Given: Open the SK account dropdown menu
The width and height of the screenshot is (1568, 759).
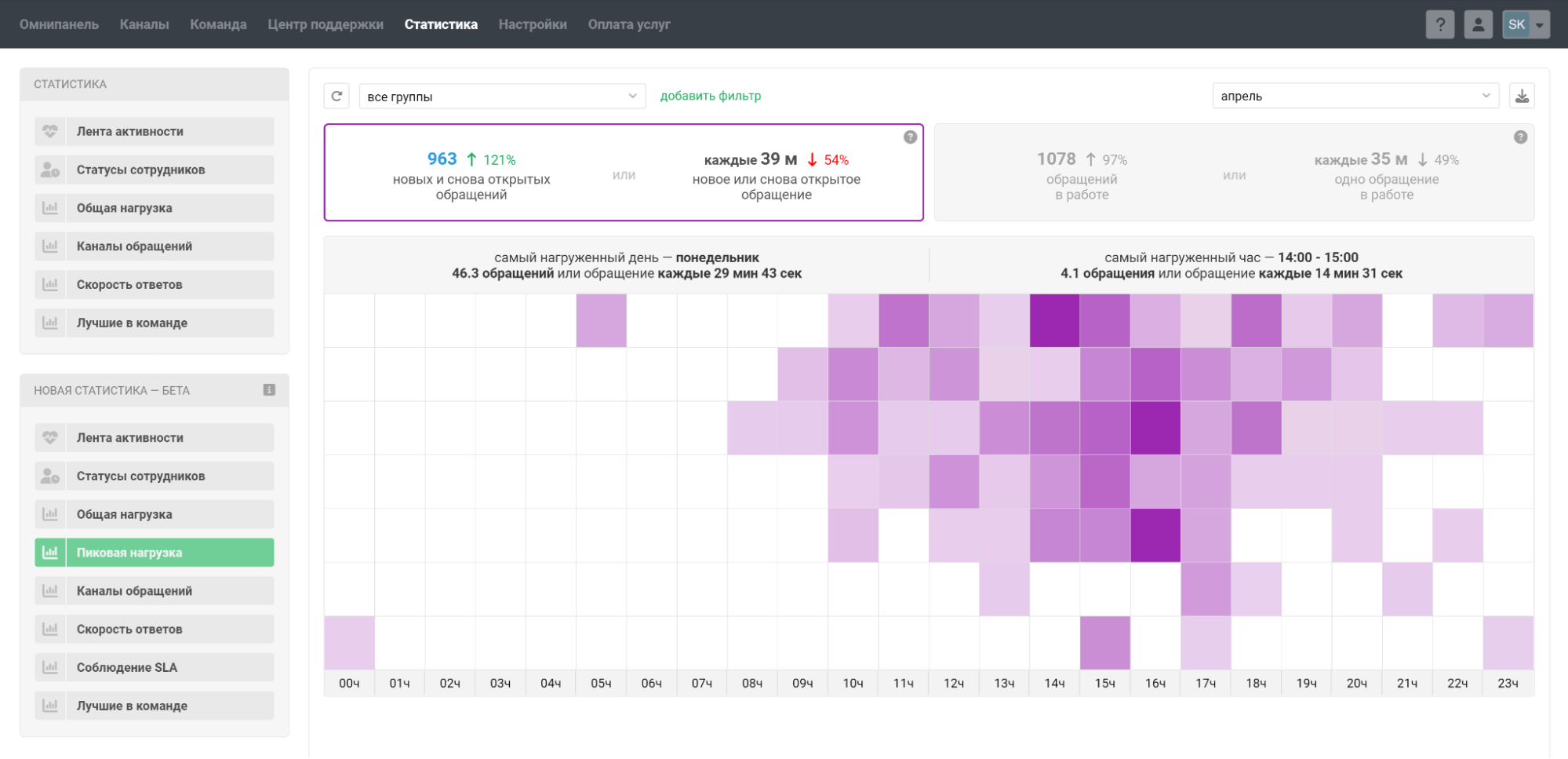Looking at the screenshot, I should (1526, 24).
